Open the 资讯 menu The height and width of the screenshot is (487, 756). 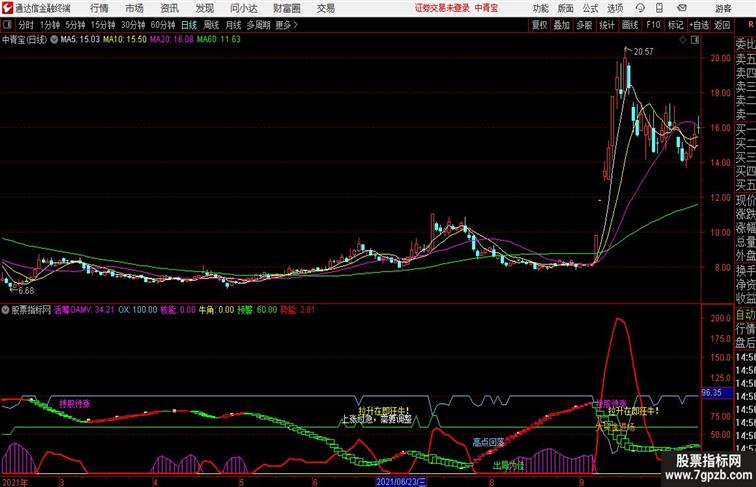[169, 8]
